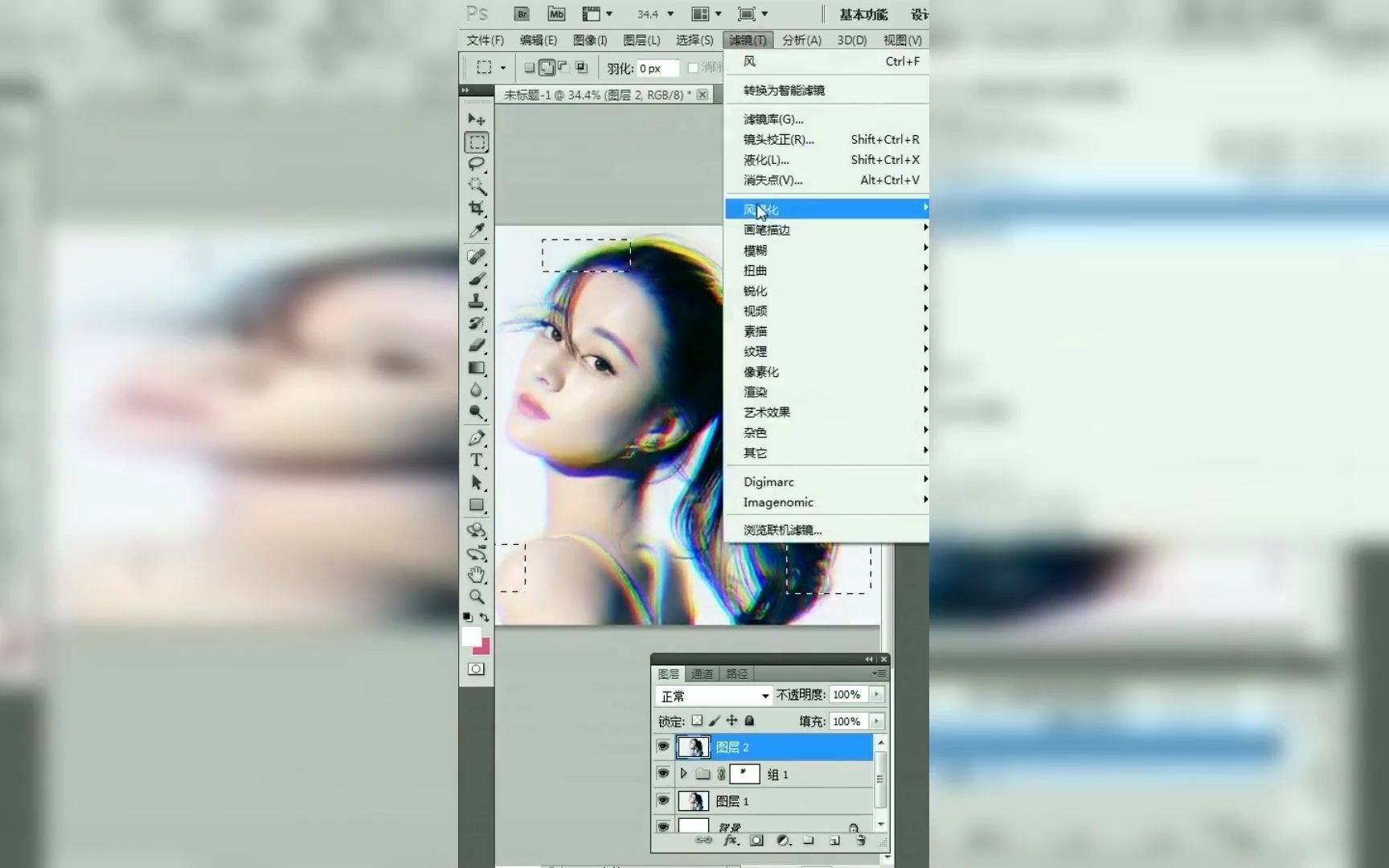The image size is (1389, 868).
Task: Click the Add layer mask icon
Action: click(756, 840)
